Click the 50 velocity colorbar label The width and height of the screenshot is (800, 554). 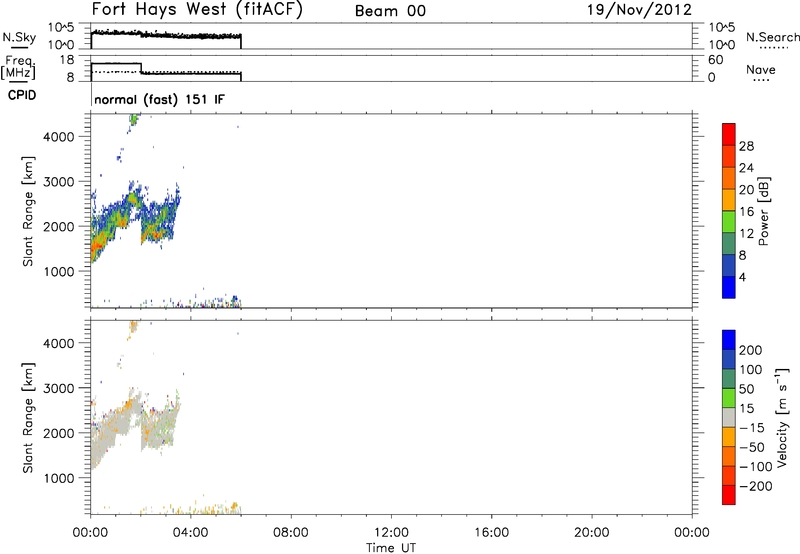click(x=746, y=389)
